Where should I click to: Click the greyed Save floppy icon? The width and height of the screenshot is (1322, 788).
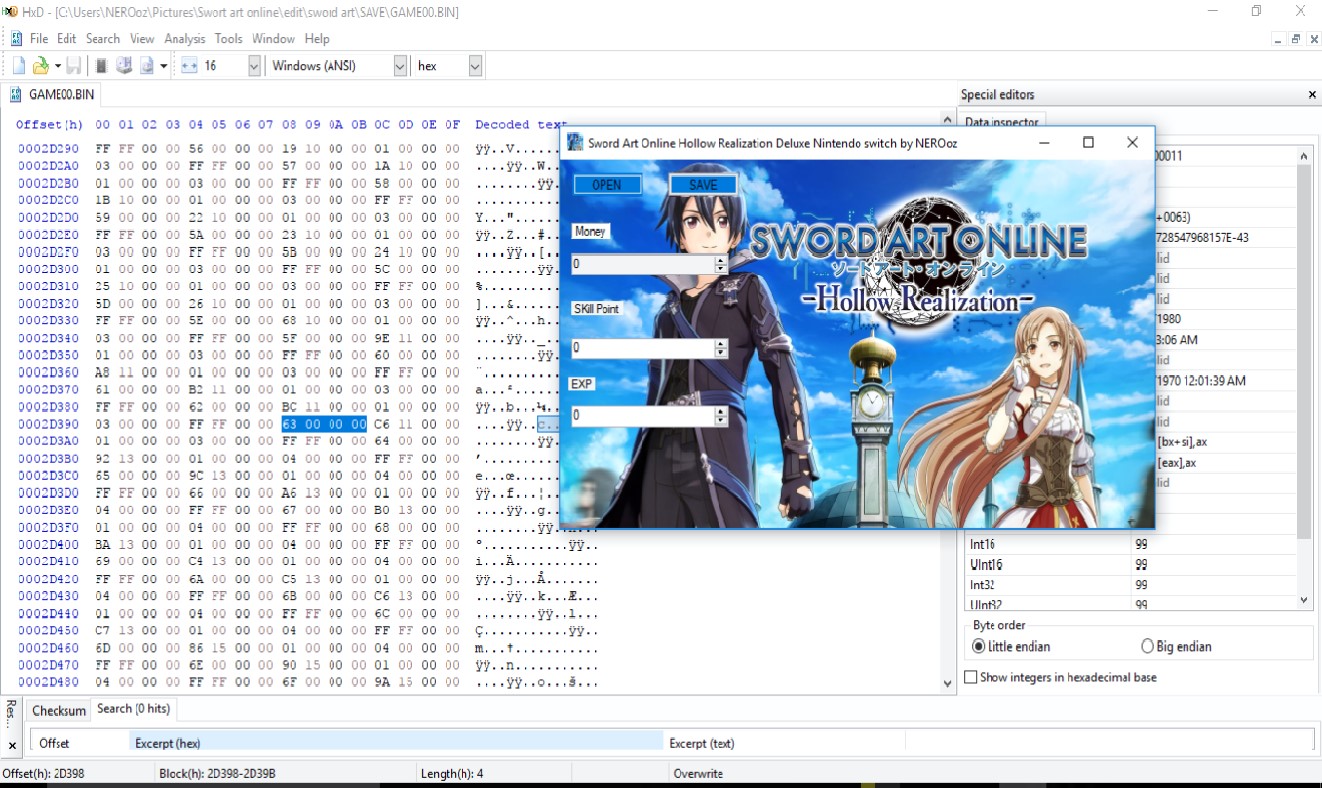pos(74,66)
